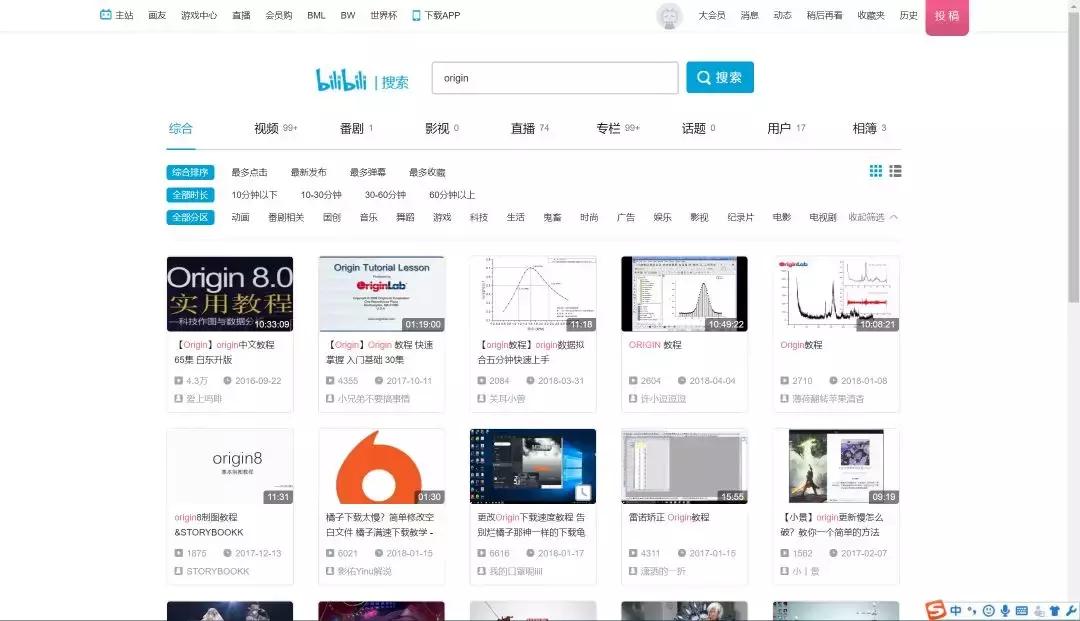Switch search results to list view
The image size is (1080, 621).
[x=895, y=171]
